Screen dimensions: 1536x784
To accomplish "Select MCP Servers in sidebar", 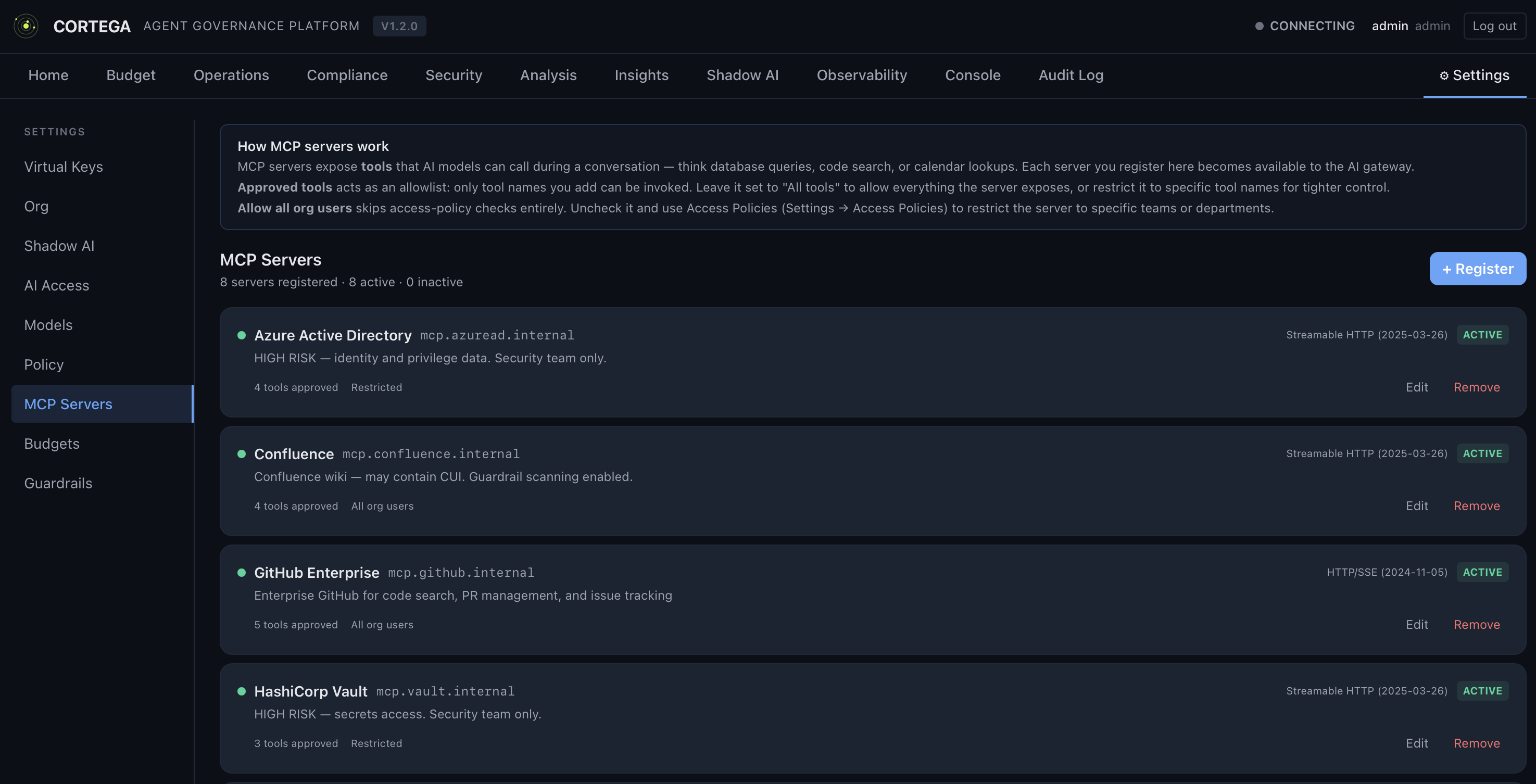I will tap(103, 404).
